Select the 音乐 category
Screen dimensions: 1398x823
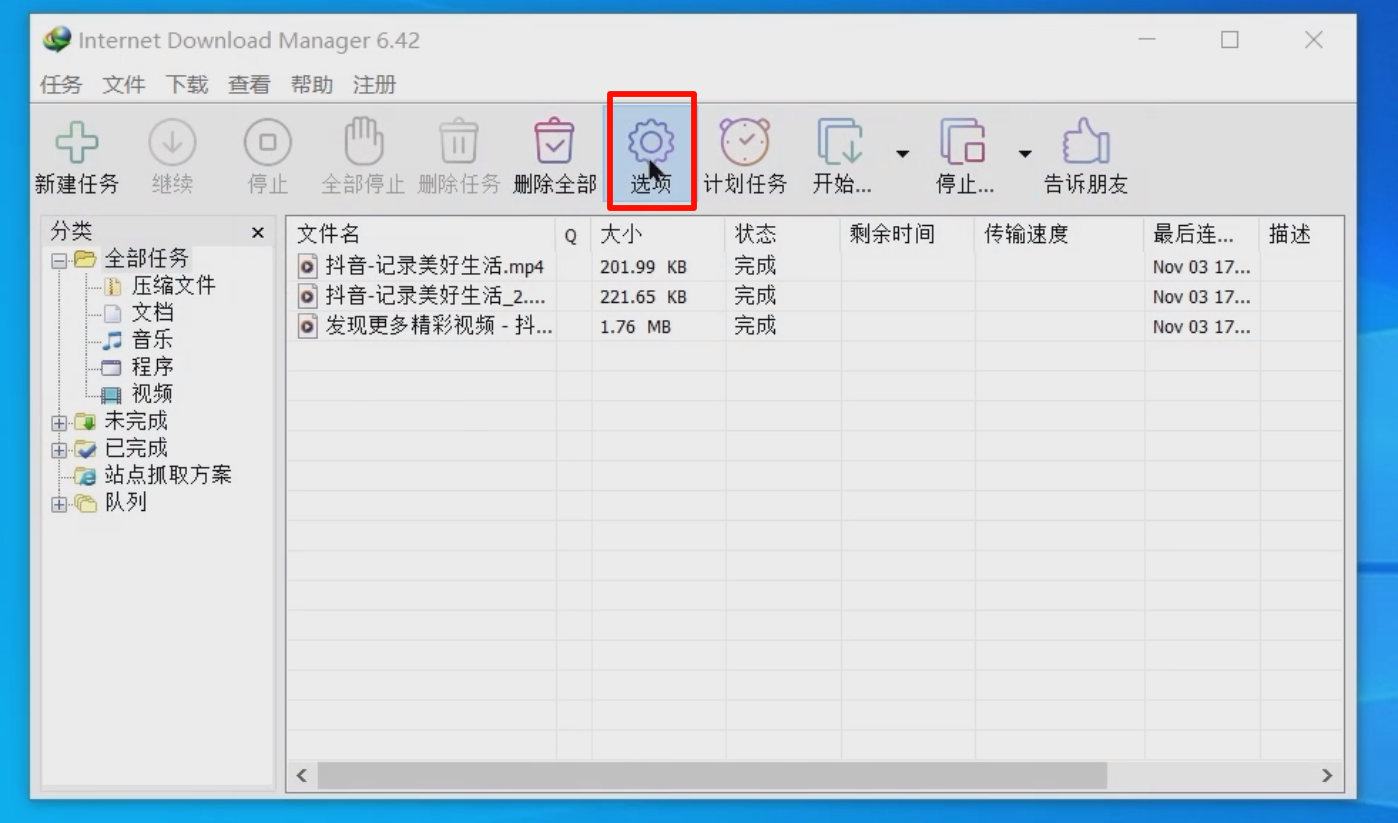152,339
